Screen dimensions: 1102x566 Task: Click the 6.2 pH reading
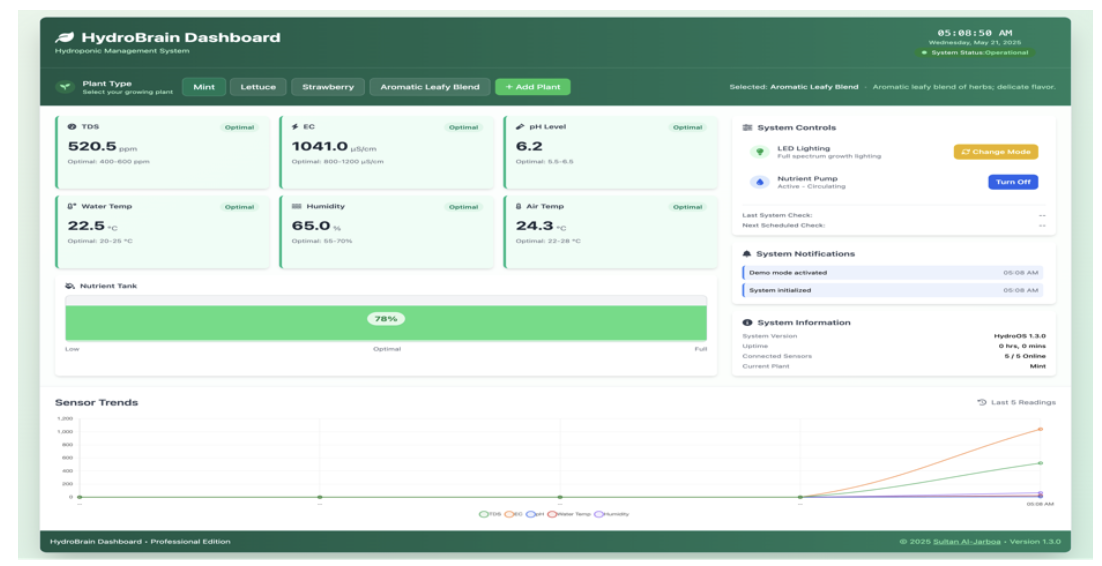[529, 146]
